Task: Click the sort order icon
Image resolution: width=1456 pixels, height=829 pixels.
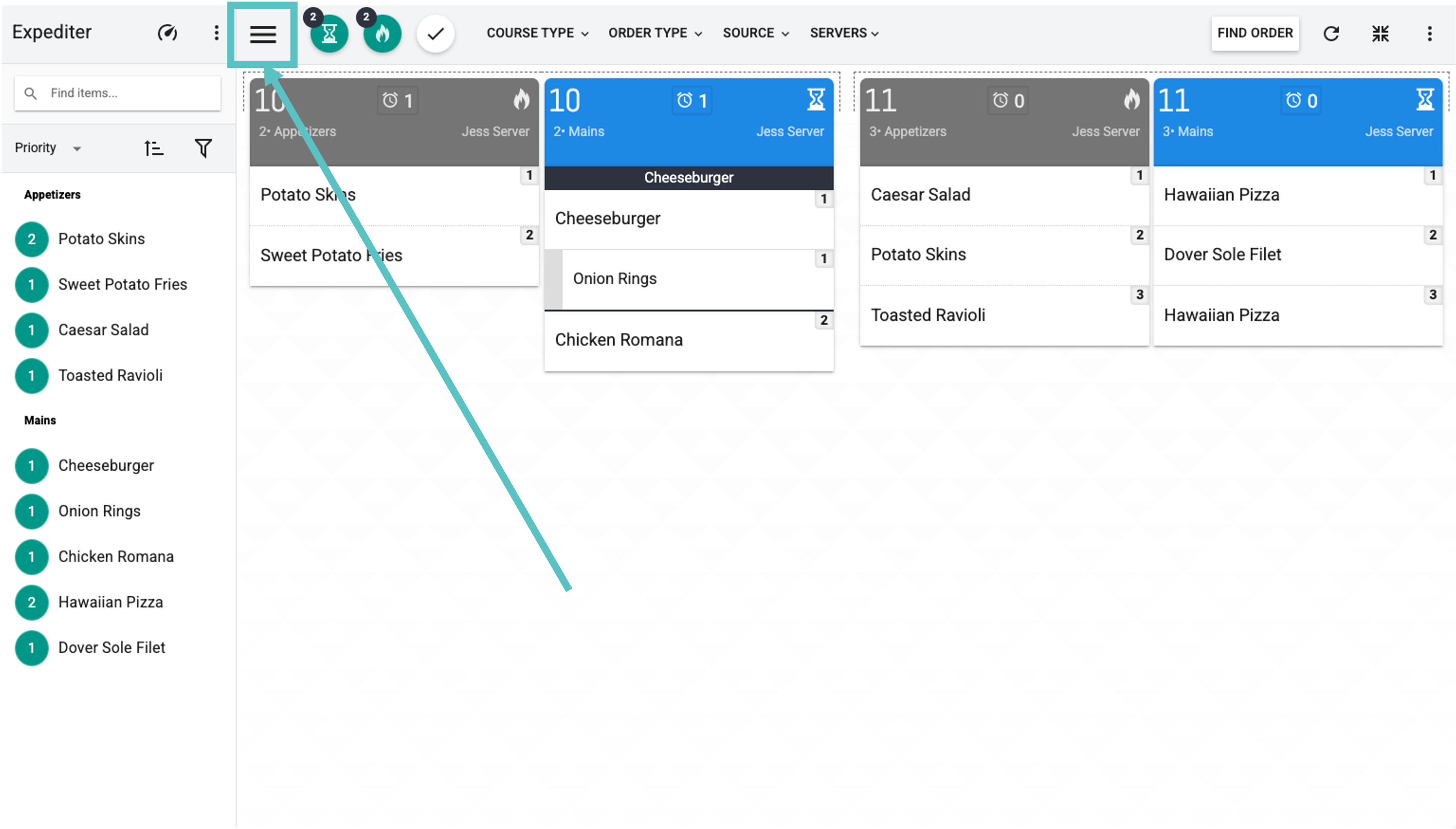Action: point(153,149)
